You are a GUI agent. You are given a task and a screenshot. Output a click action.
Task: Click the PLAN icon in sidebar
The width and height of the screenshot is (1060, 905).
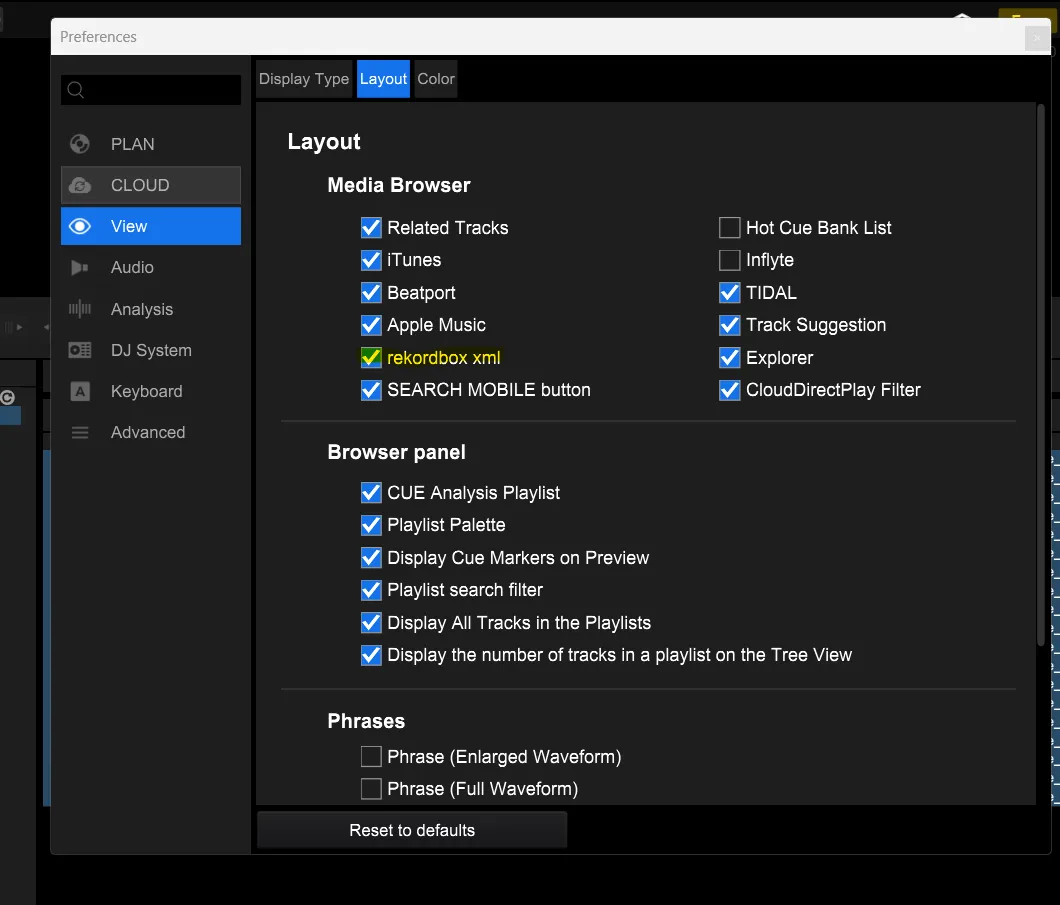[80, 144]
